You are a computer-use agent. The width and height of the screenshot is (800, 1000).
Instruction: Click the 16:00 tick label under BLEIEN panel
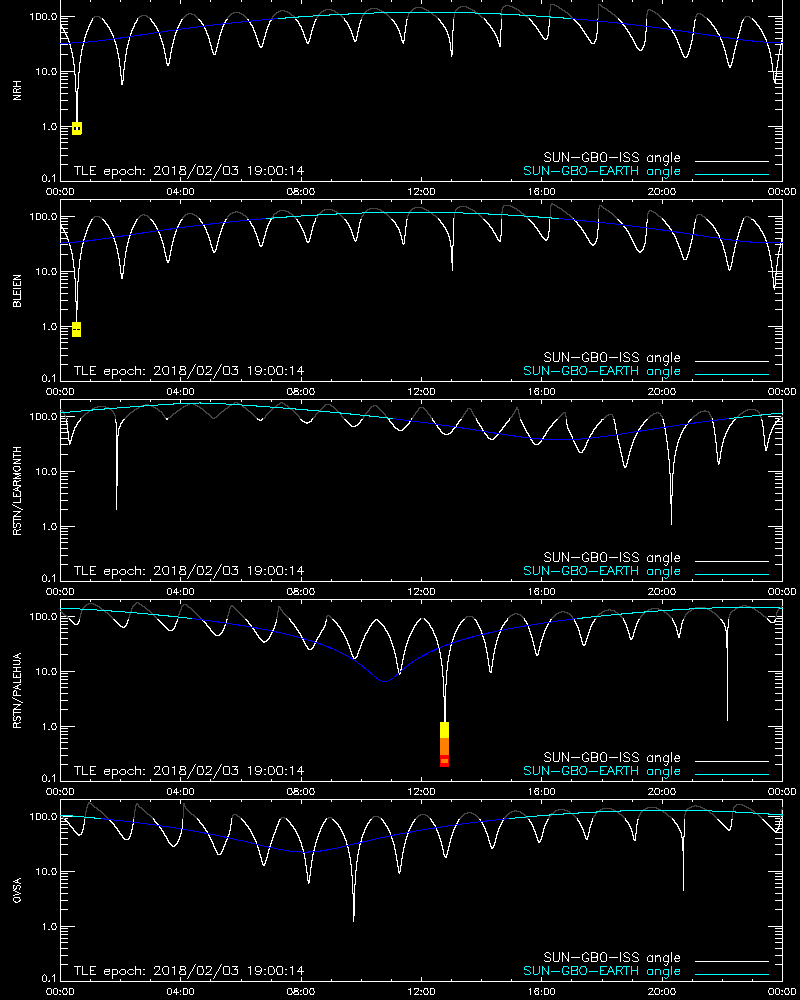[541, 392]
